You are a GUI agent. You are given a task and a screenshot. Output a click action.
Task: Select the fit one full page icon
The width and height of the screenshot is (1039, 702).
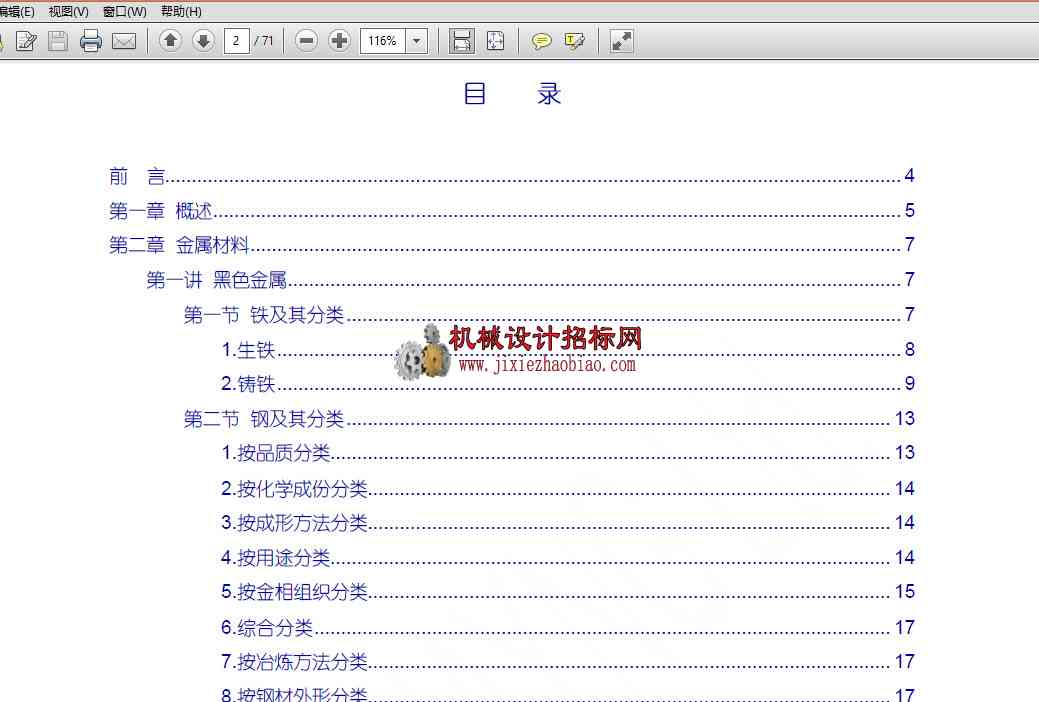495,41
